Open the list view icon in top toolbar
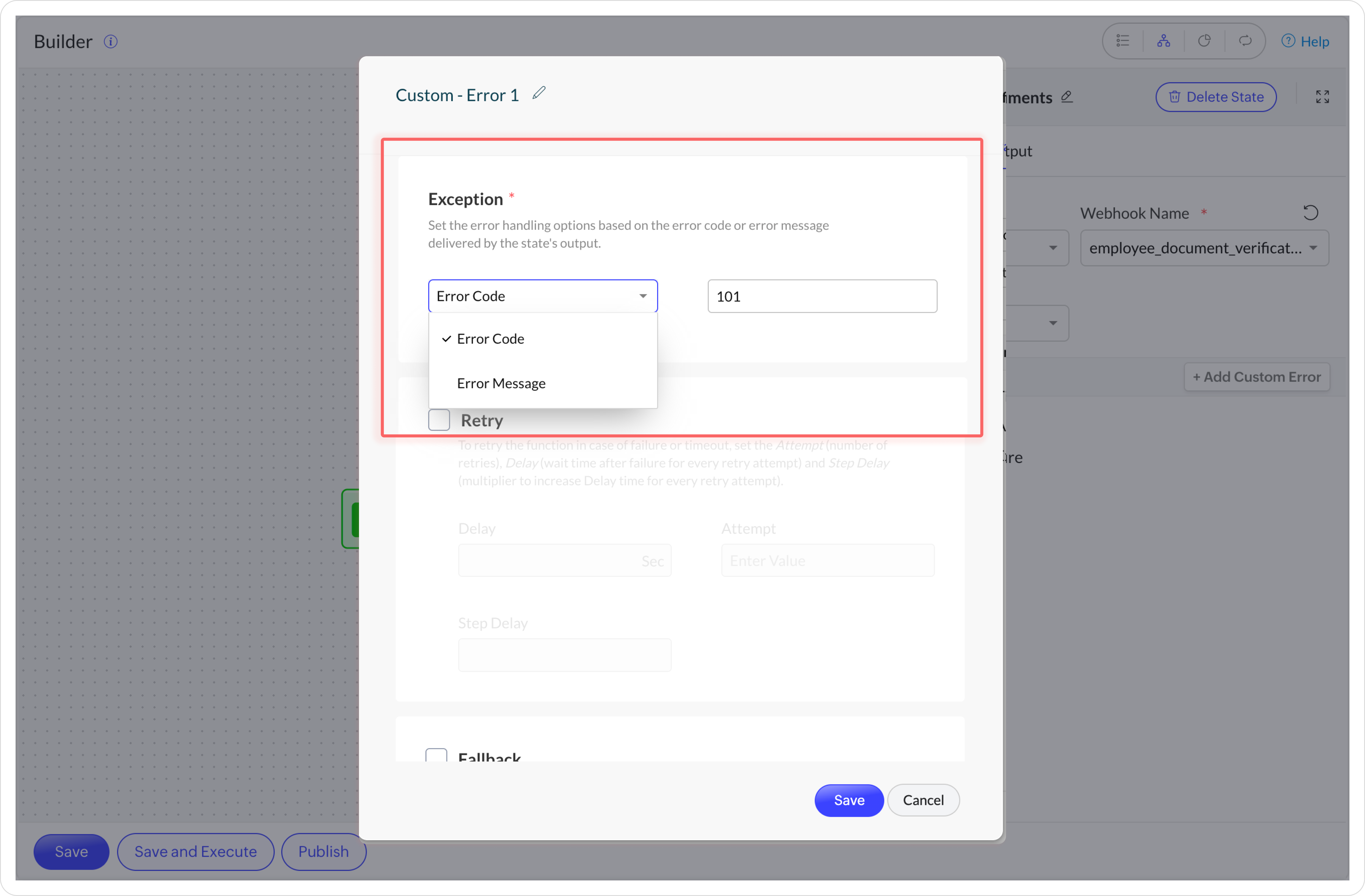1365x896 pixels. click(x=1123, y=41)
